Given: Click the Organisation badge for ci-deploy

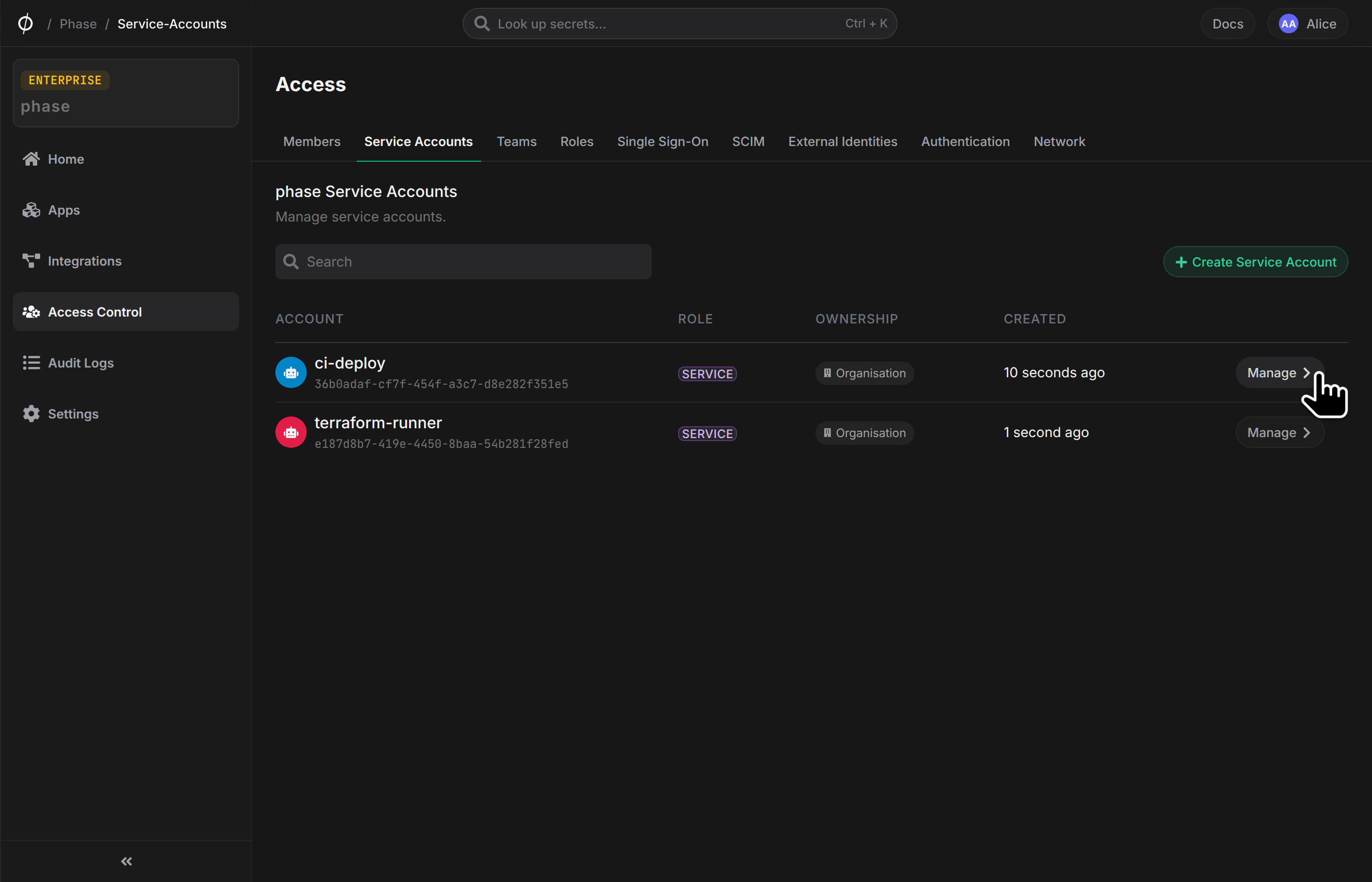Looking at the screenshot, I should pos(864,373).
